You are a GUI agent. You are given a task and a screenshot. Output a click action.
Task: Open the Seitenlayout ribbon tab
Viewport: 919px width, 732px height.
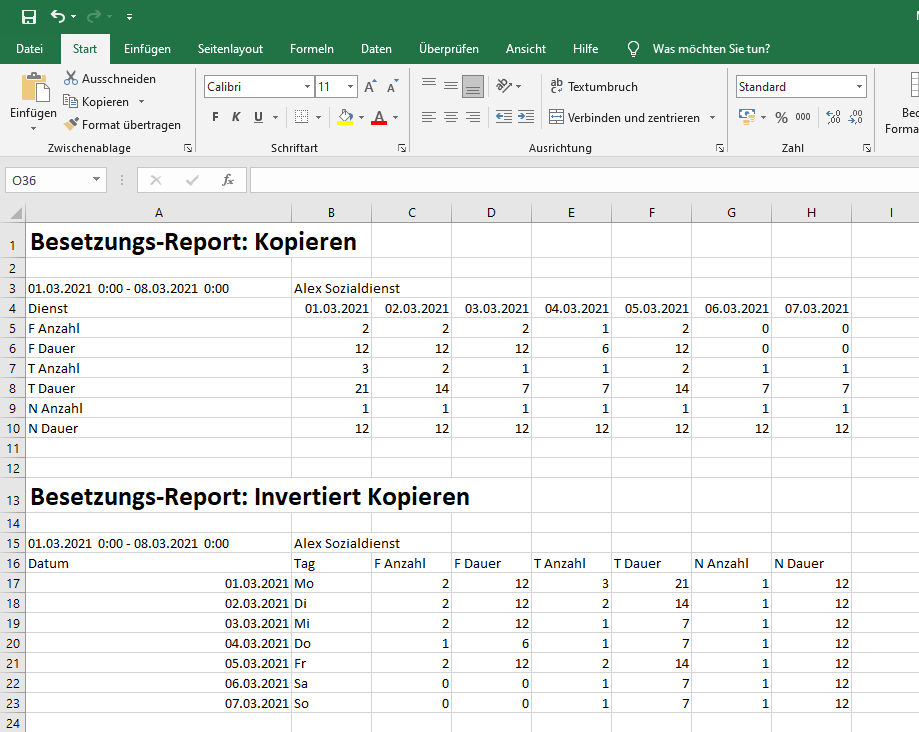click(x=230, y=49)
